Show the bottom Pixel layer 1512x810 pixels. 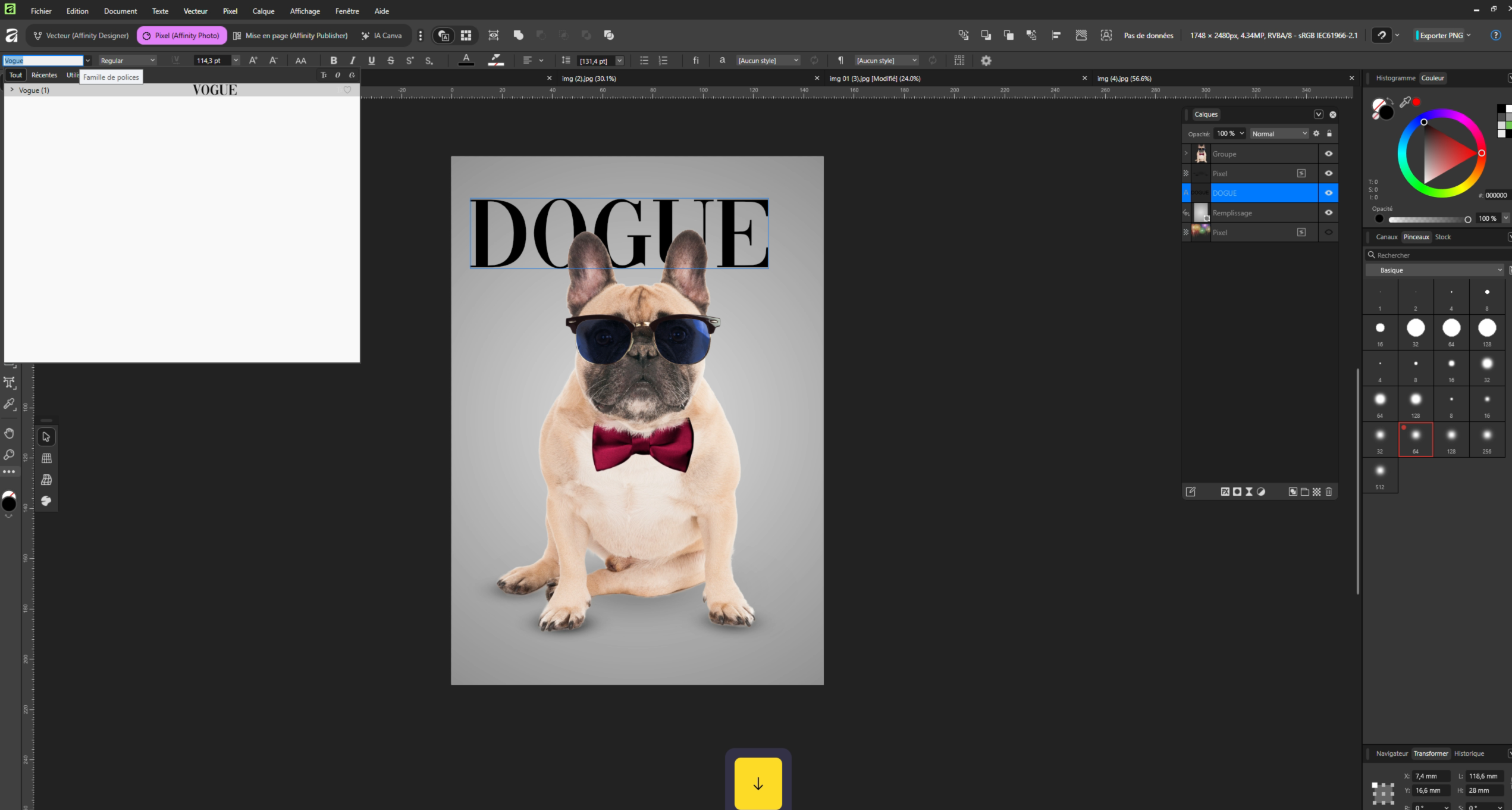click(1328, 232)
